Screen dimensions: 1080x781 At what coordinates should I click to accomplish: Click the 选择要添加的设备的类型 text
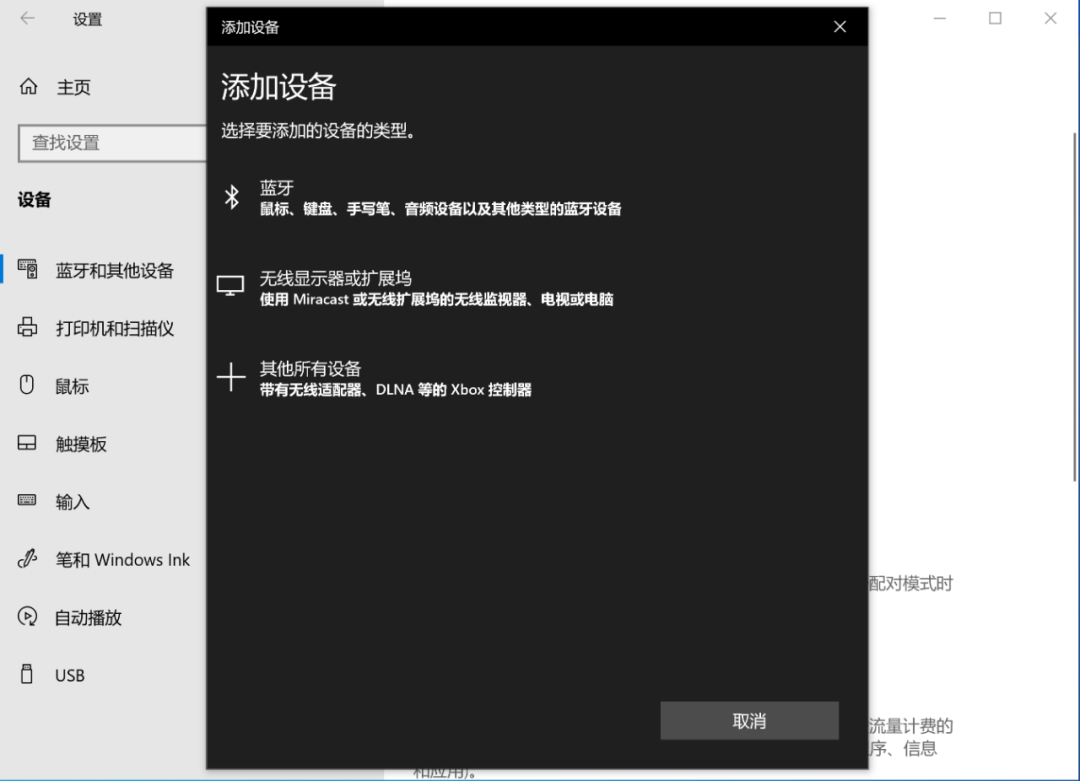tap(318, 130)
